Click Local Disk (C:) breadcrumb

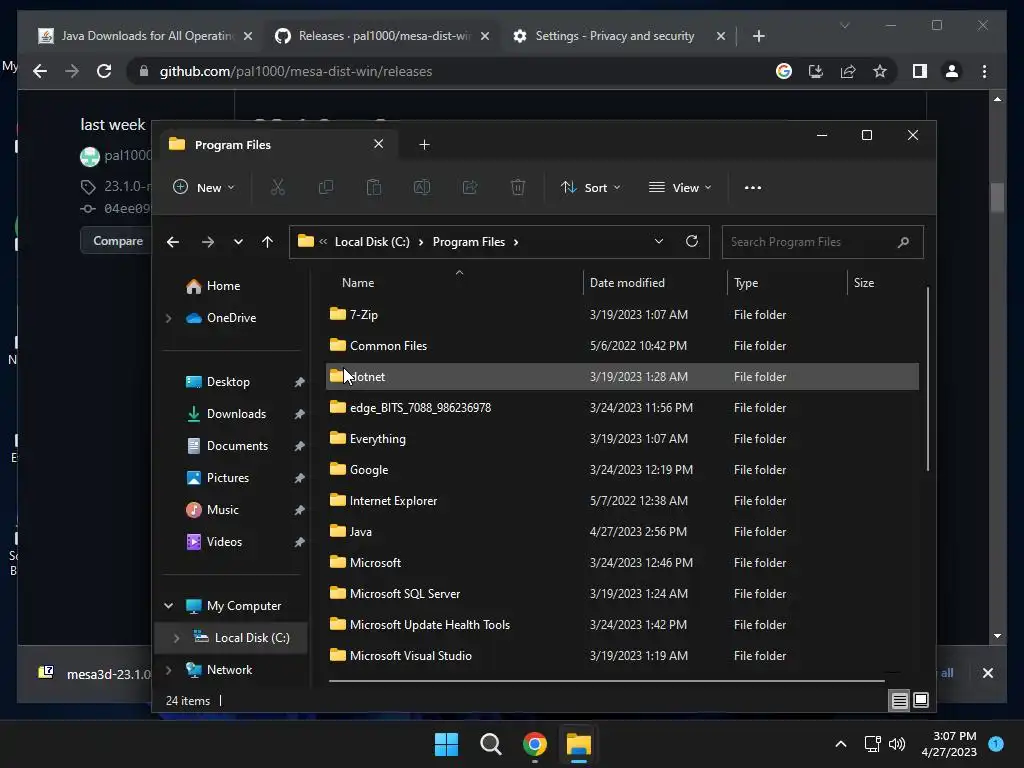[372, 242]
